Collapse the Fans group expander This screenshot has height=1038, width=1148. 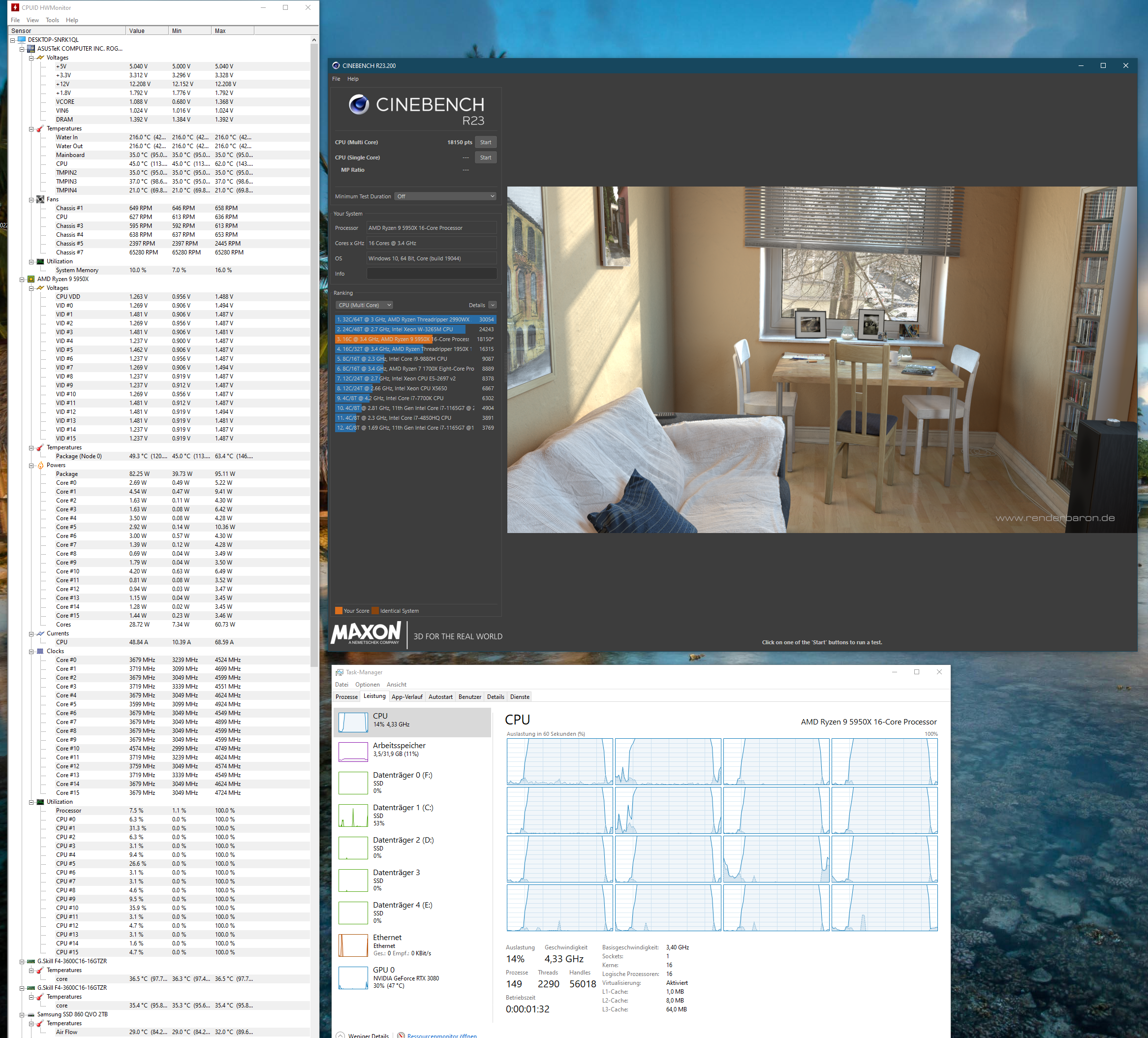[31, 199]
